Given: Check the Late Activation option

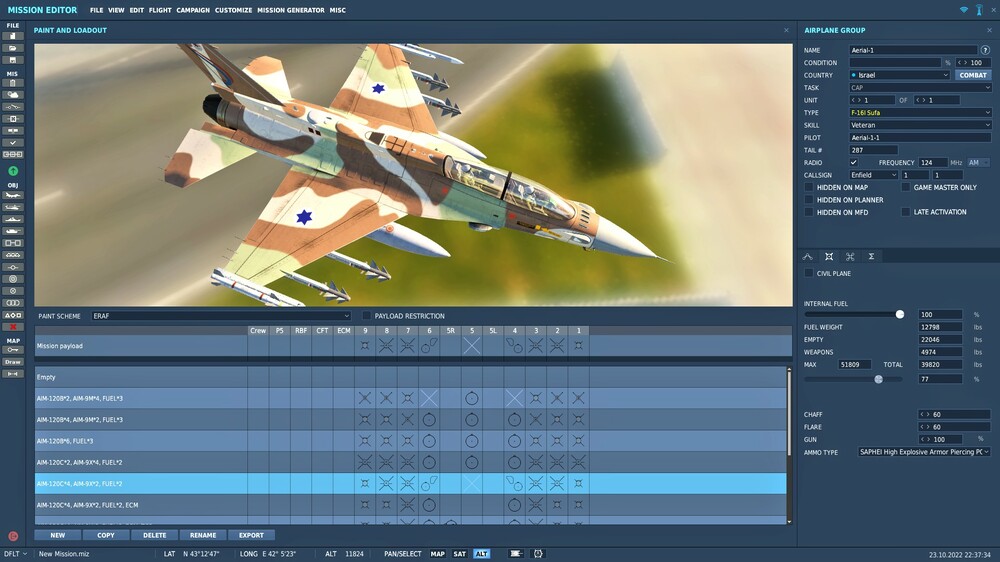Looking at the screenshot, I should click(x=905, y=212).
